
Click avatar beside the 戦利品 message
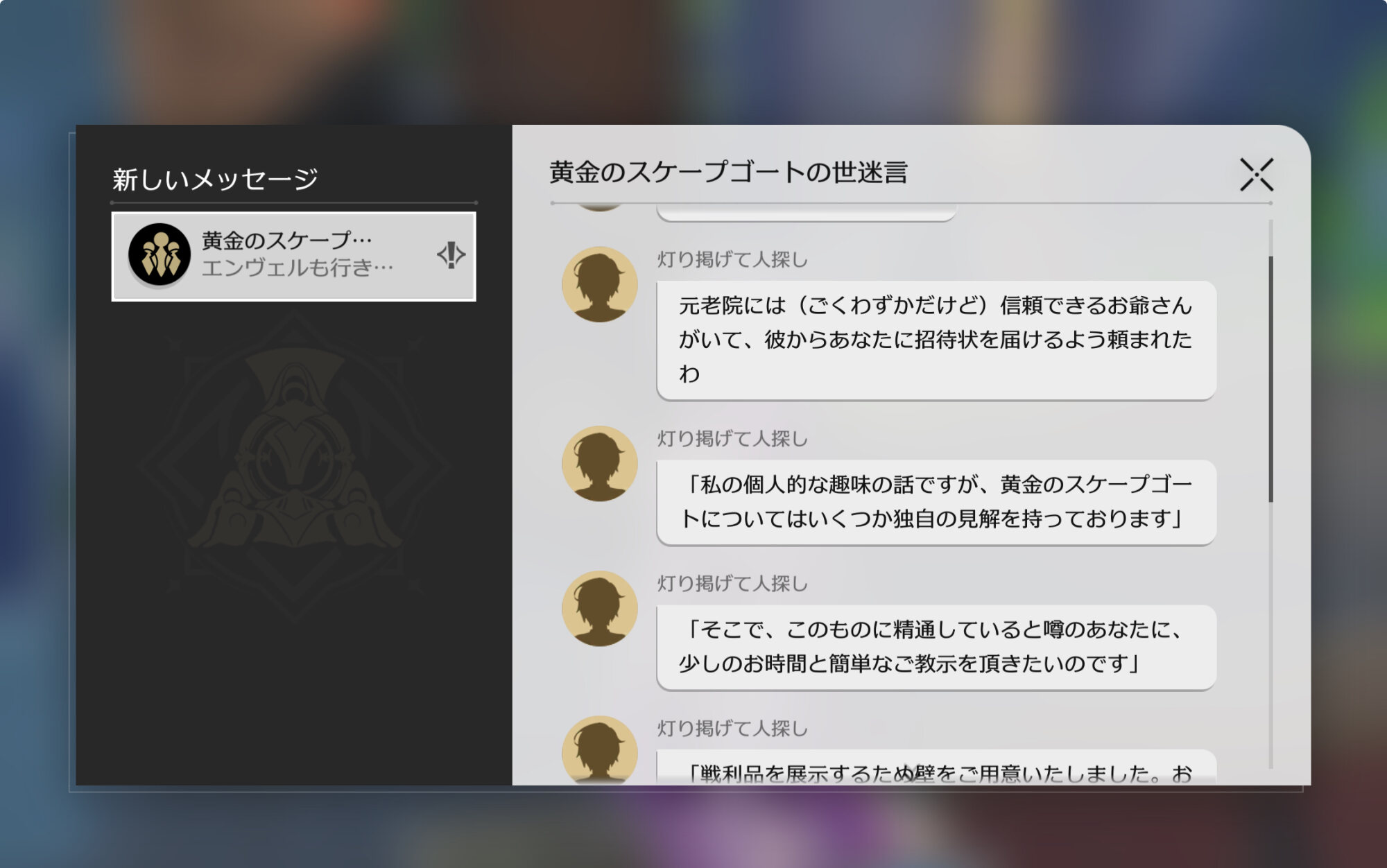coord(599,750)
